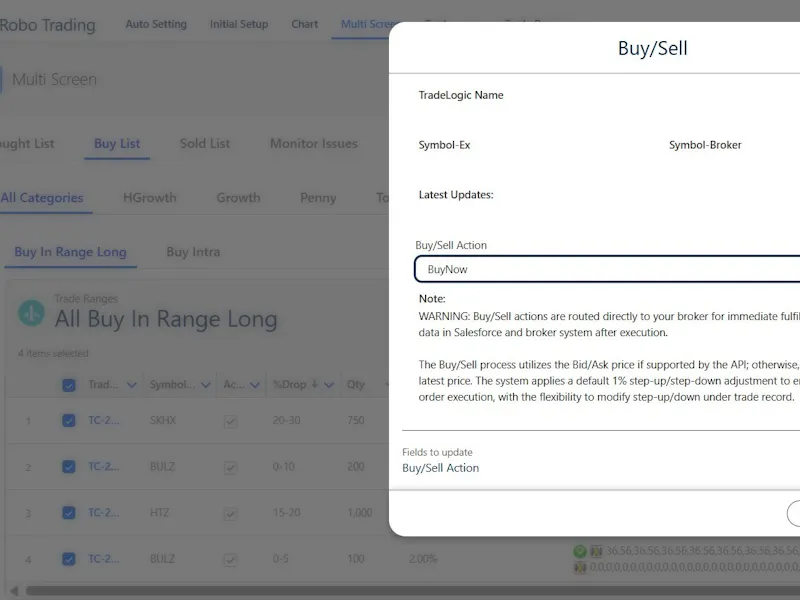Open the Ac... column dropdown chevron
Screen dimensions: 800x600
pyautogui.click(x=255, y=385)
